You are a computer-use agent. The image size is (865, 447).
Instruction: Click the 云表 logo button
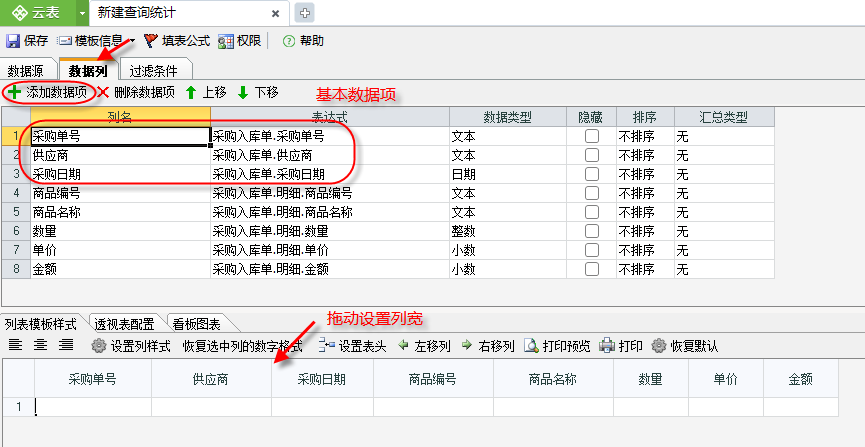click(x=36, y=13)
